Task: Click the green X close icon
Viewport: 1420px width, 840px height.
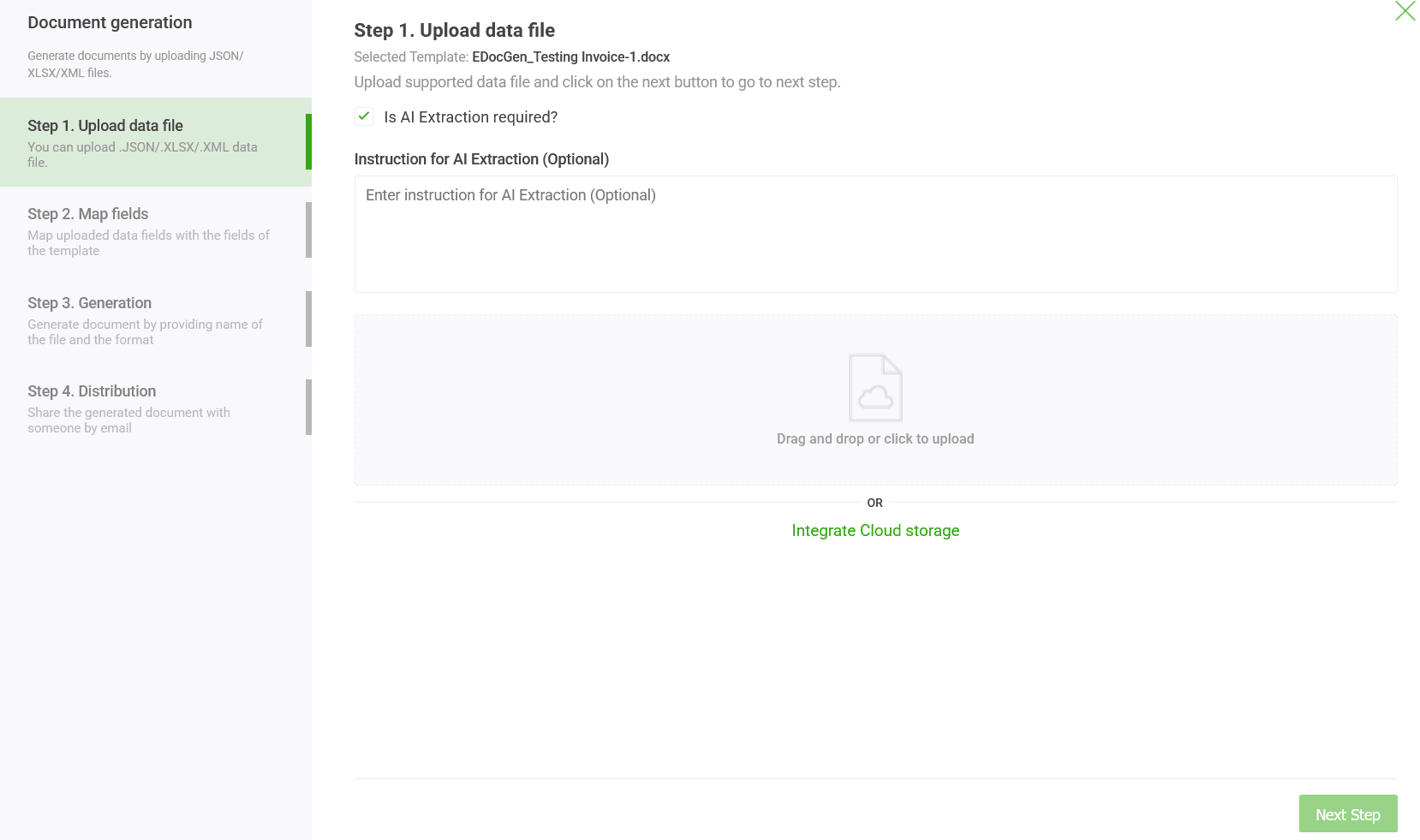Action: point(1405,12)
